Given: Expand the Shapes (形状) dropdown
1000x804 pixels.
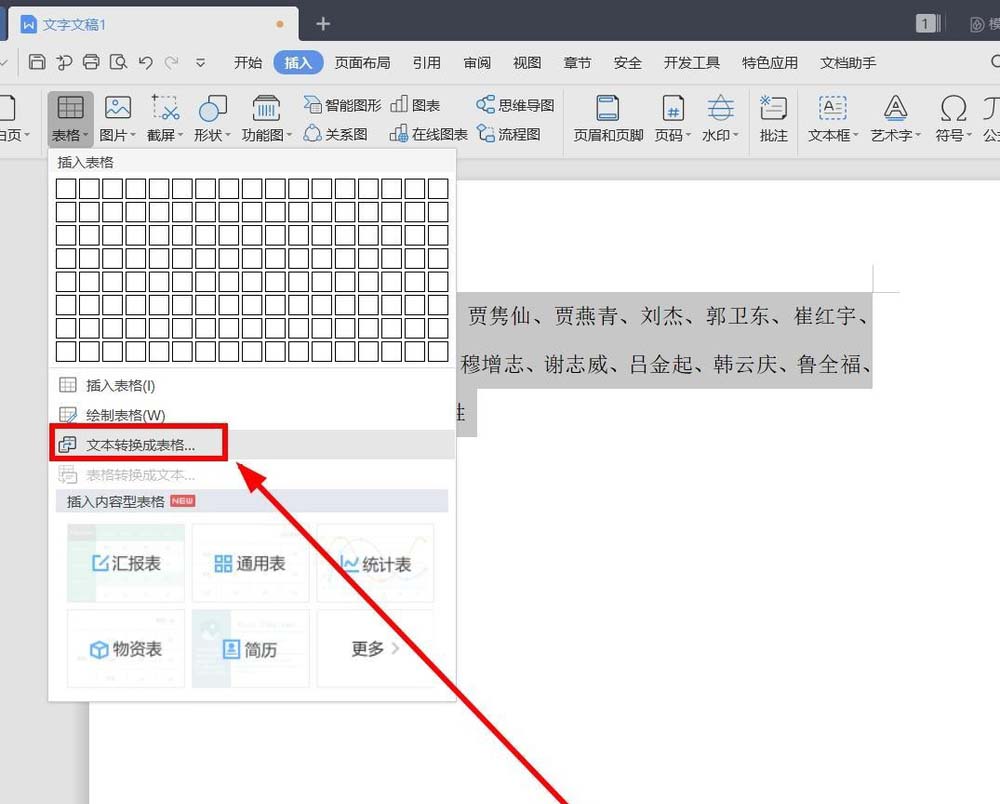Looking at the screenshot, I should coord(212,118).
